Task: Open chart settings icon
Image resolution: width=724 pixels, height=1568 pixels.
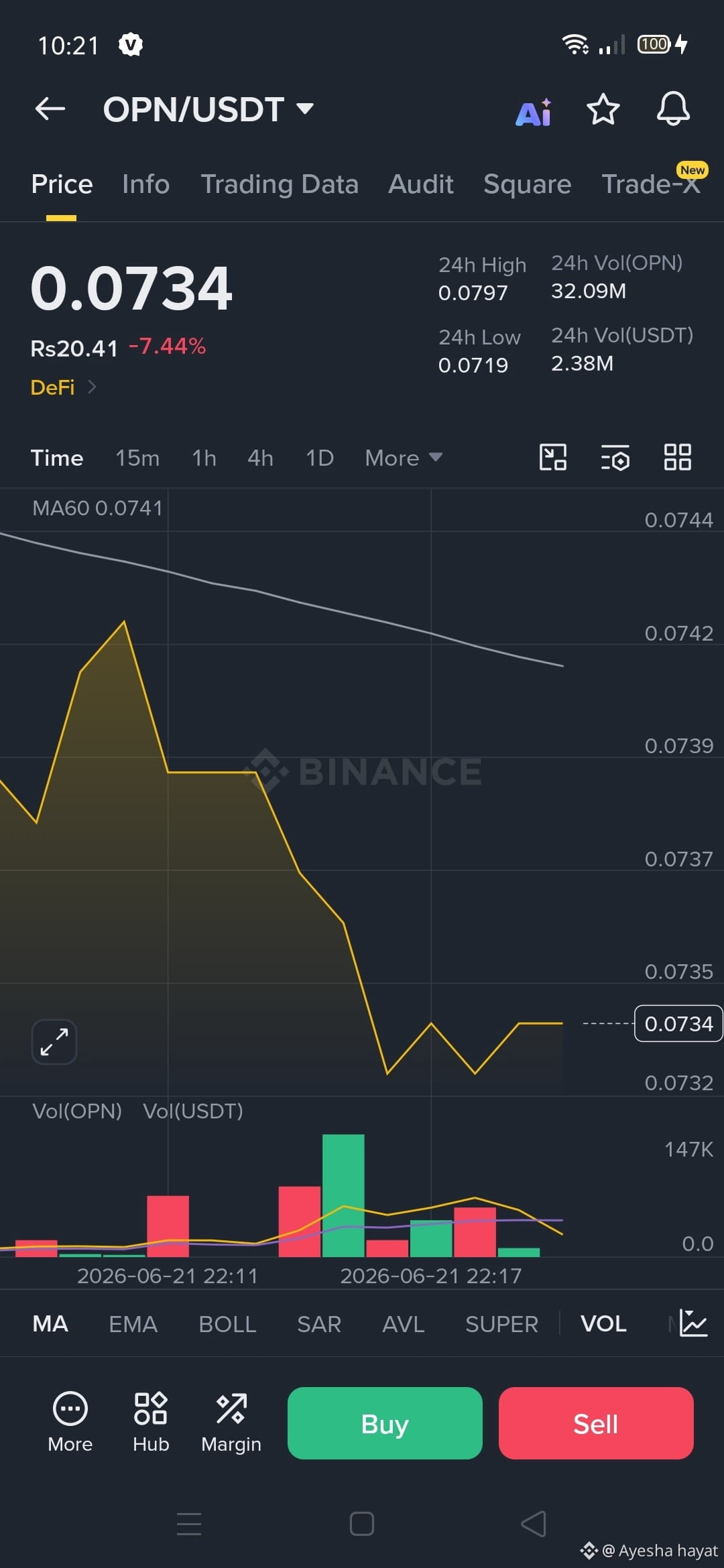Action: point(615,458)
